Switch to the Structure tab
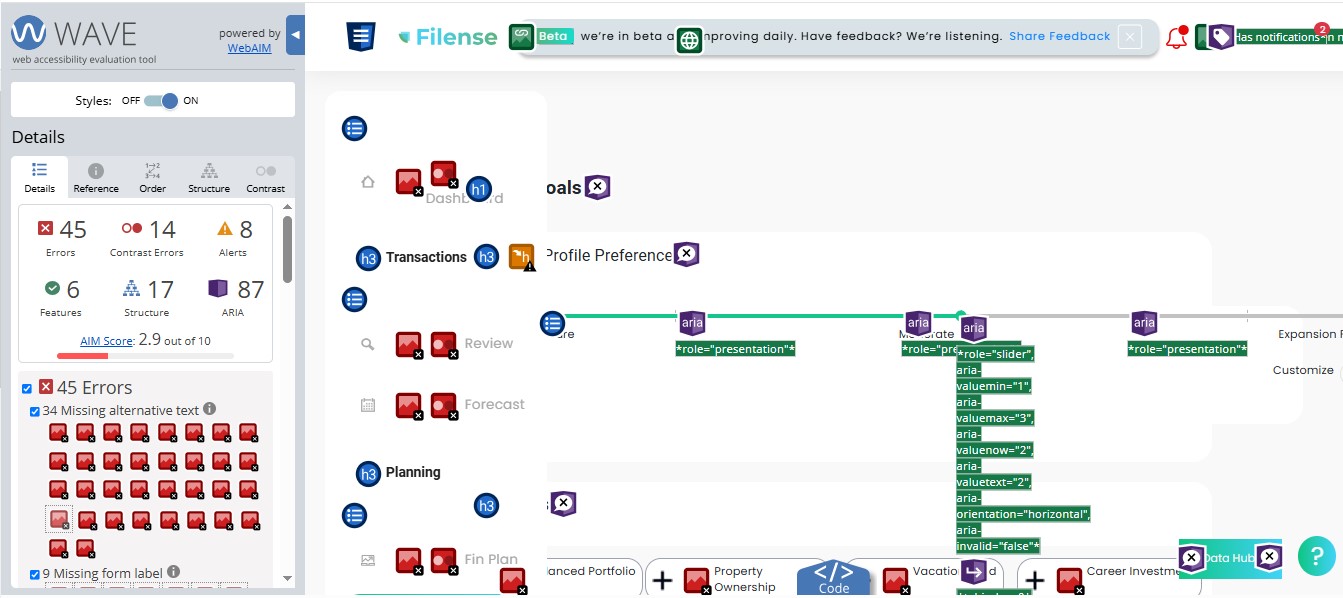This screenshot has width=1343, height=598. (209, 178)
